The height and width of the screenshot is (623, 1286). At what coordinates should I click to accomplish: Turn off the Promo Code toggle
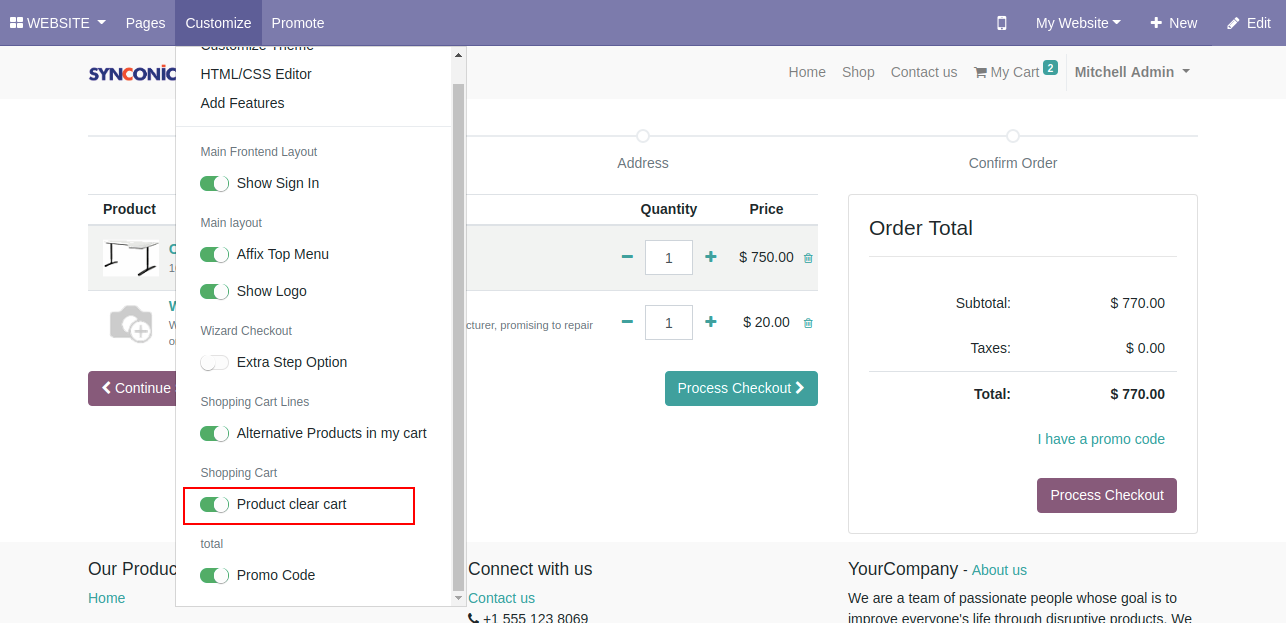point(215,575)
